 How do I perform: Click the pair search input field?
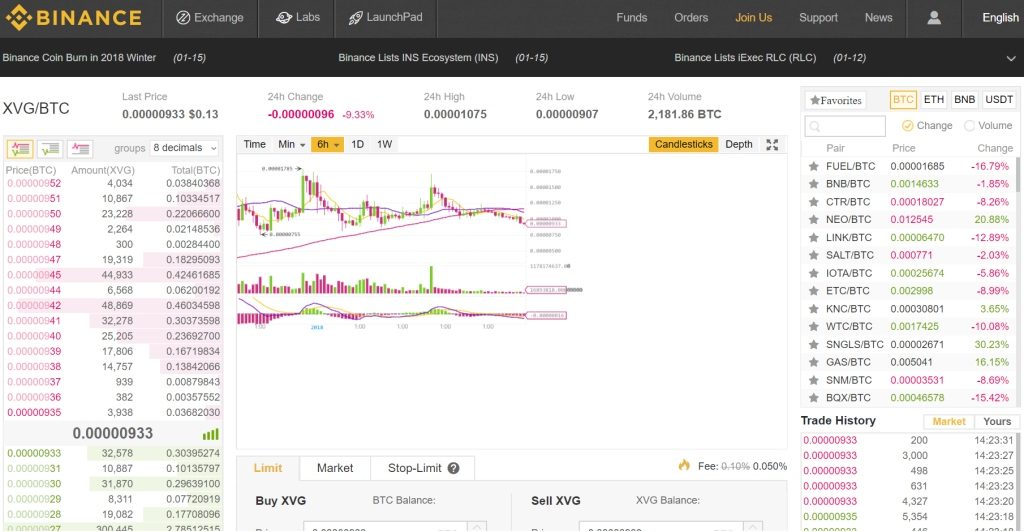pos(846,126)
